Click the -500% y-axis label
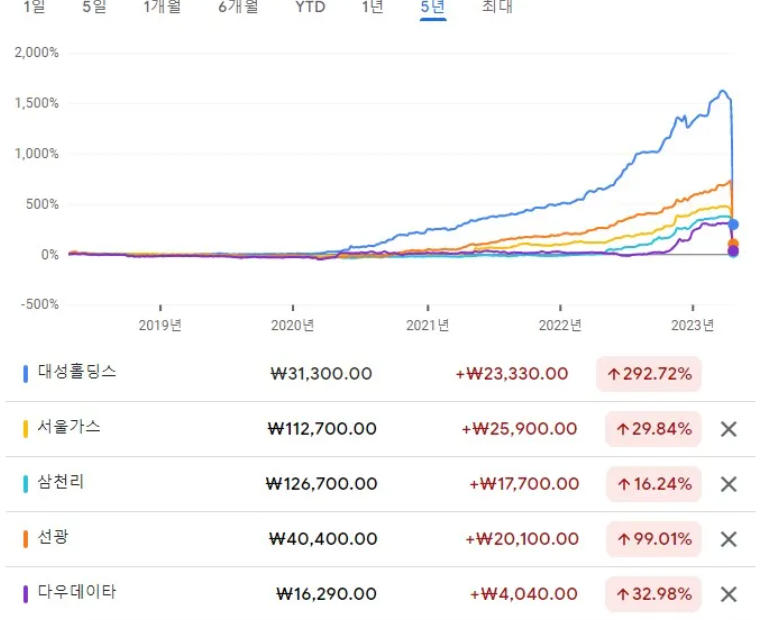This screenshot has width=763, height=620. pyautogui.click(x=39, y=305)
